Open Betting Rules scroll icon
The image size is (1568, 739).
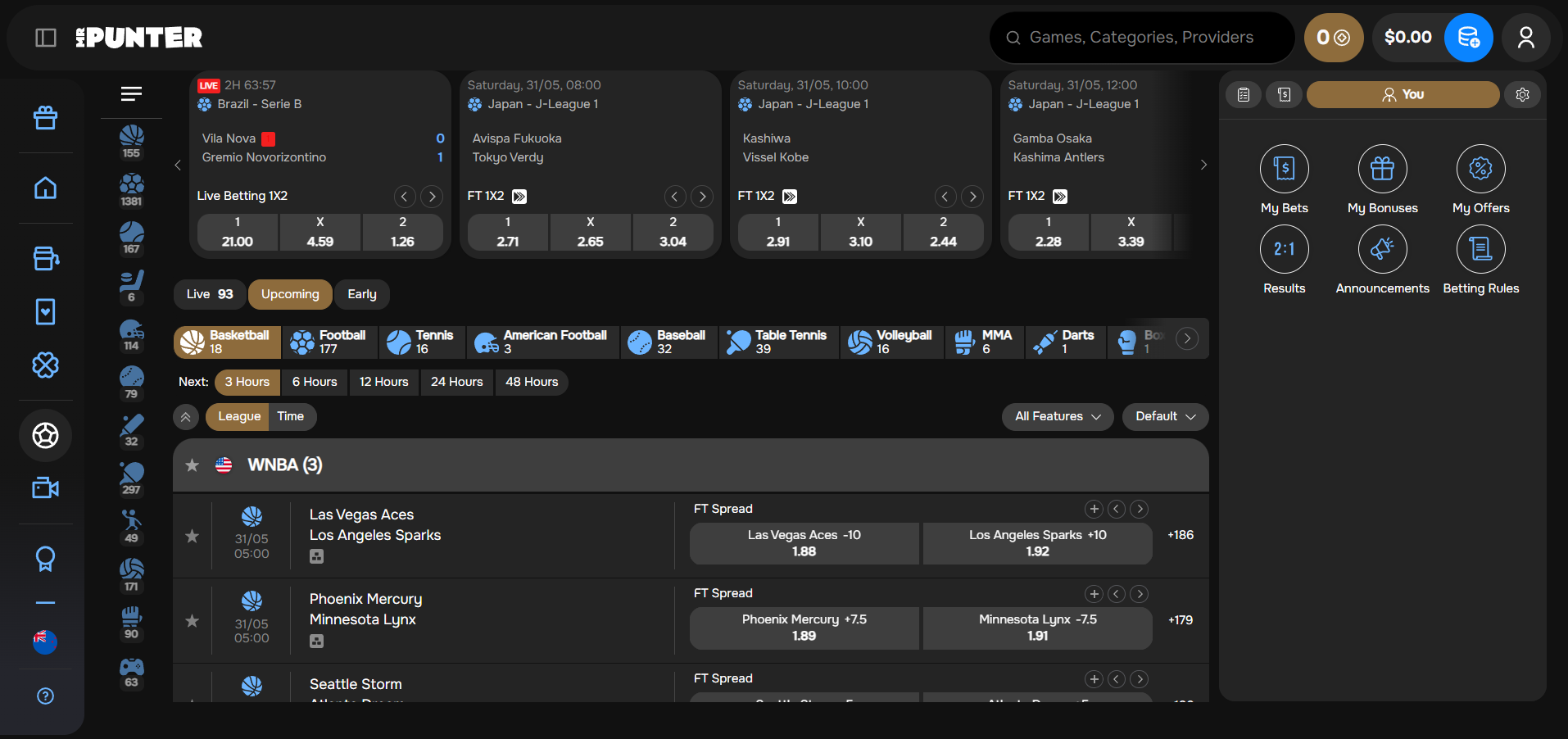point(1480,249)
